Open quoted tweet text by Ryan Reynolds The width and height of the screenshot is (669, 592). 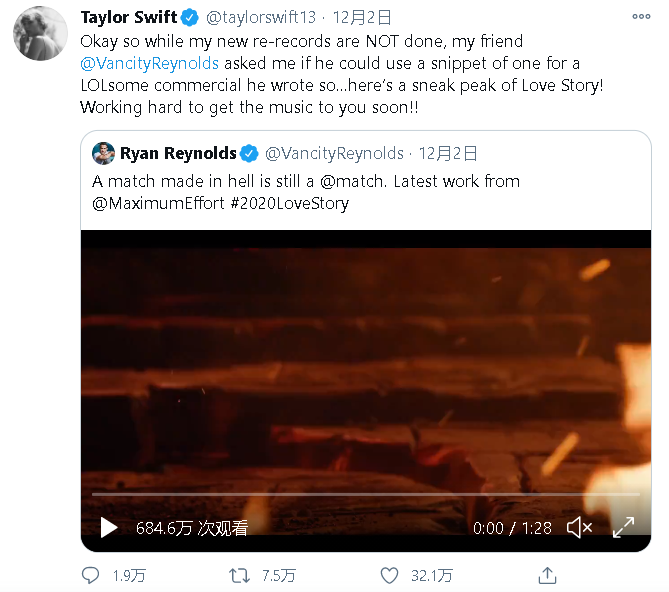point(305,192)
